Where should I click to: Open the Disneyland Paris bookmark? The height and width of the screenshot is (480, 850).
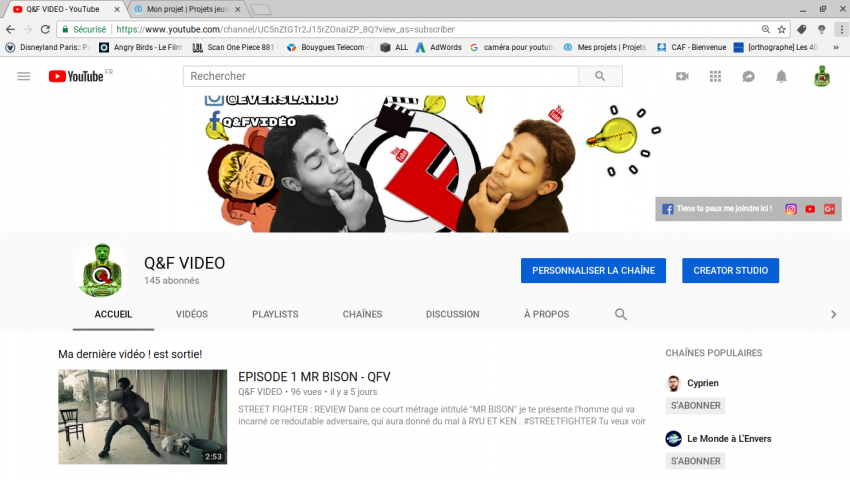[48, 47]
